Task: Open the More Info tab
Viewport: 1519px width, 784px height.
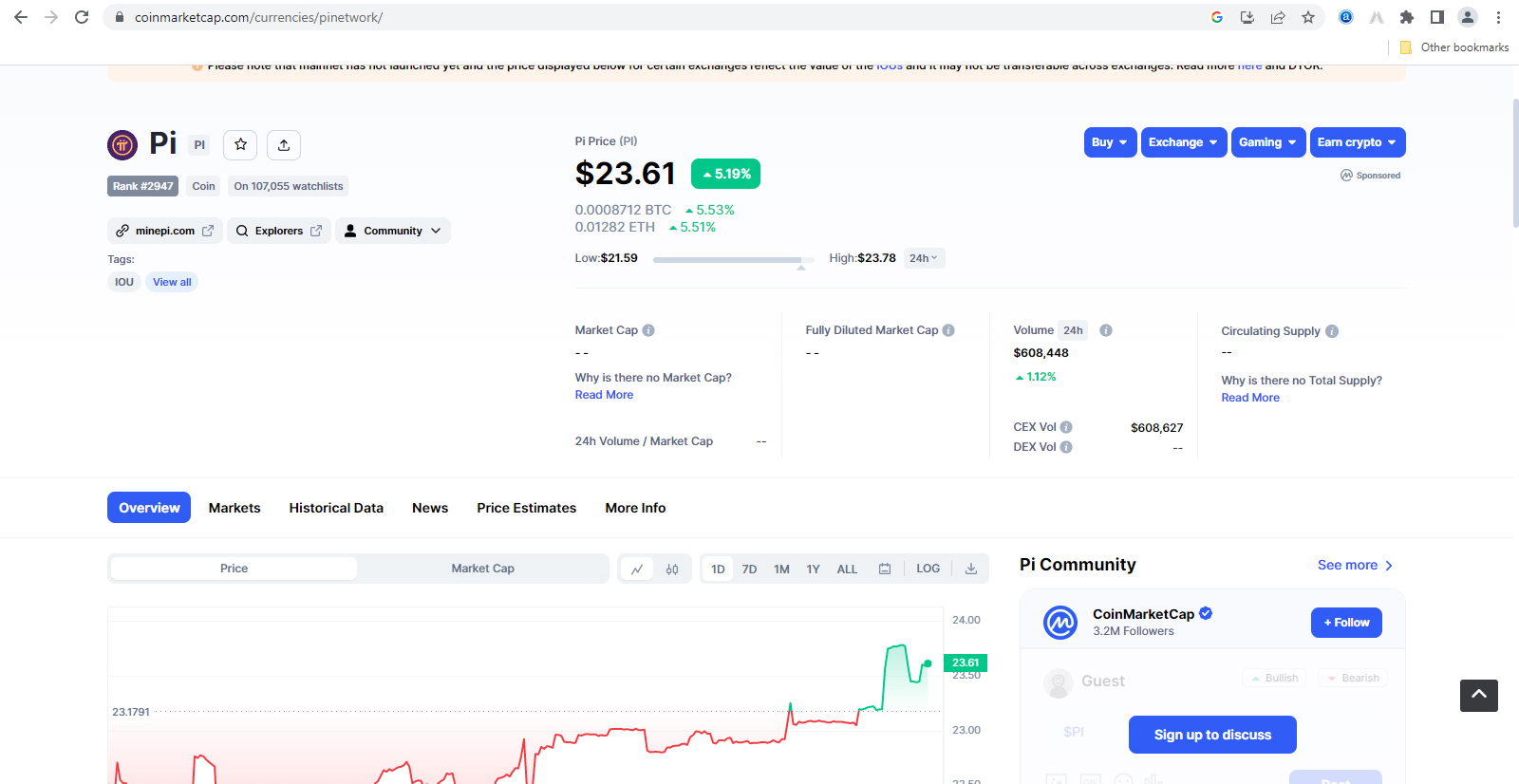Action: click(x=635, y=508)
